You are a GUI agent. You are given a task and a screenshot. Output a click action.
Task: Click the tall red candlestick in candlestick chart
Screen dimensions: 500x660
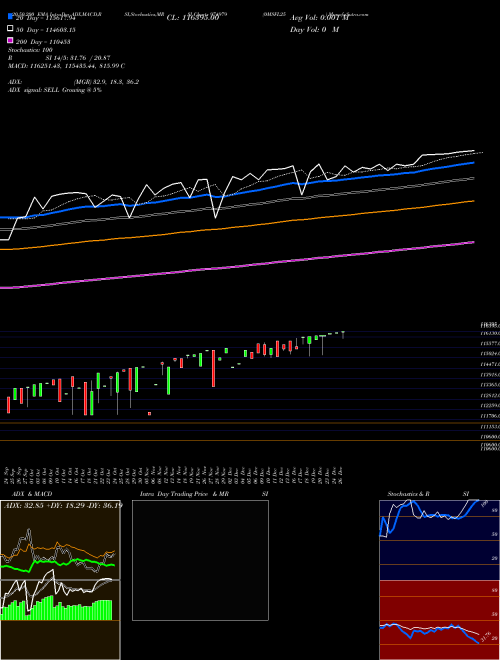pos(213,368)
